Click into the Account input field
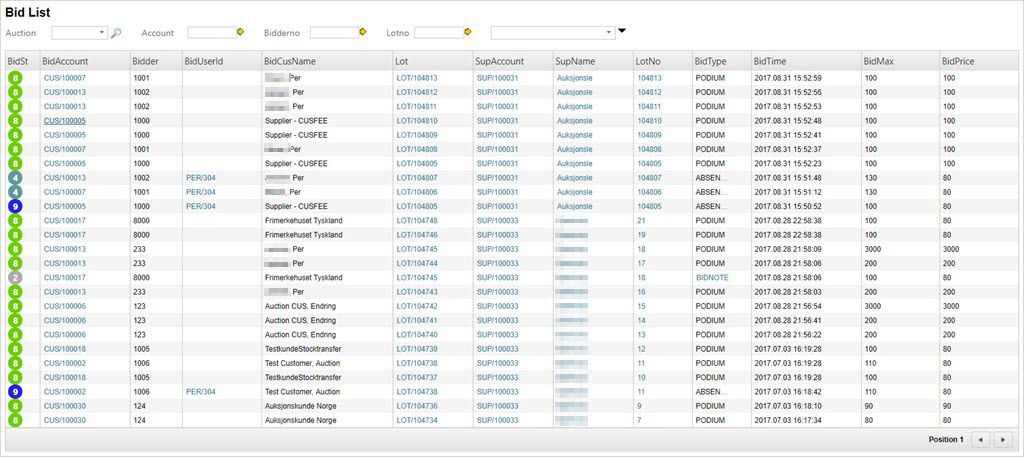Viewport: 1024px width, 457px height. pos(210,33)
